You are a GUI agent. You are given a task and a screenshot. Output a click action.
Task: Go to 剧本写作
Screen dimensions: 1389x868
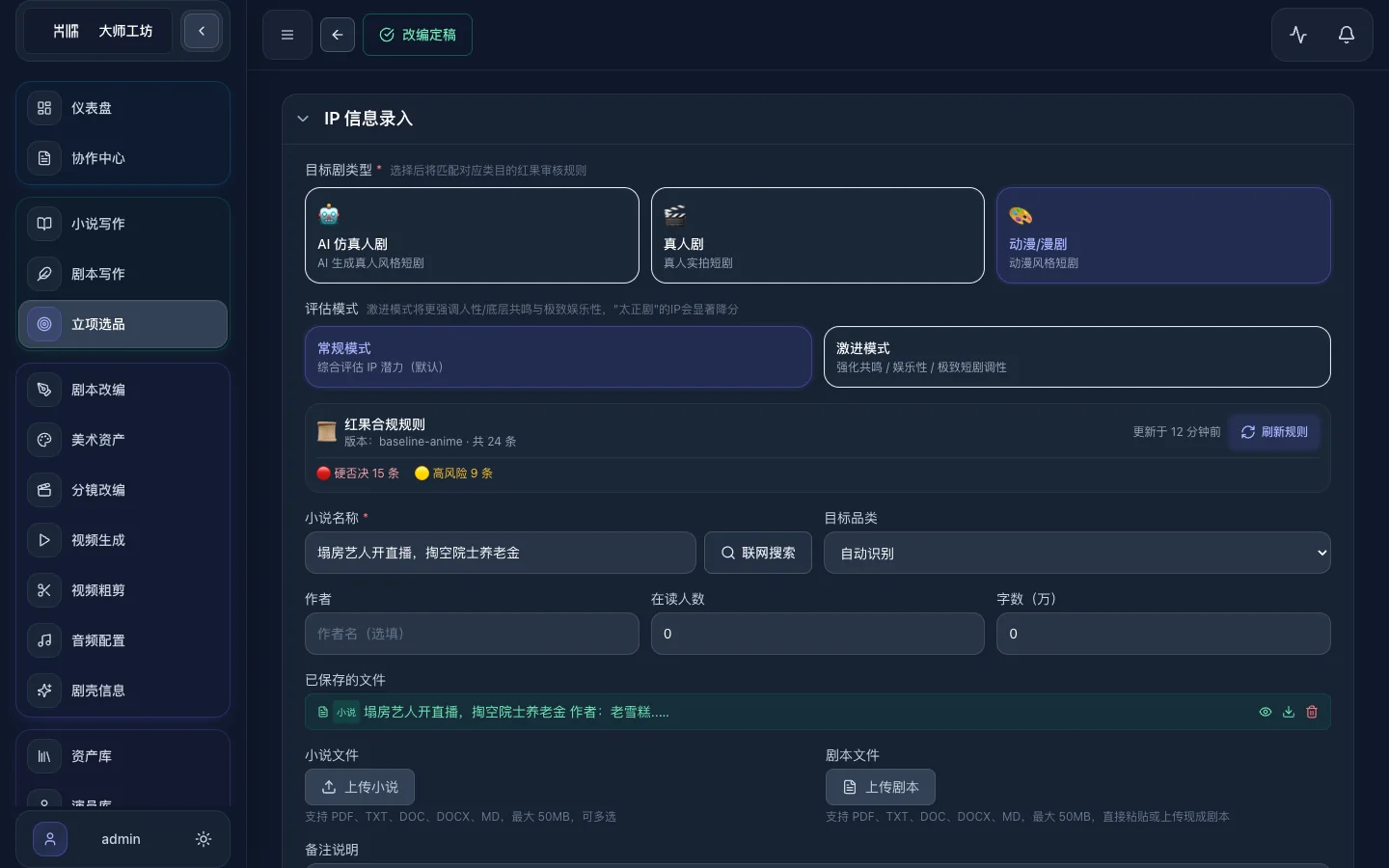(x=123, y=274)
